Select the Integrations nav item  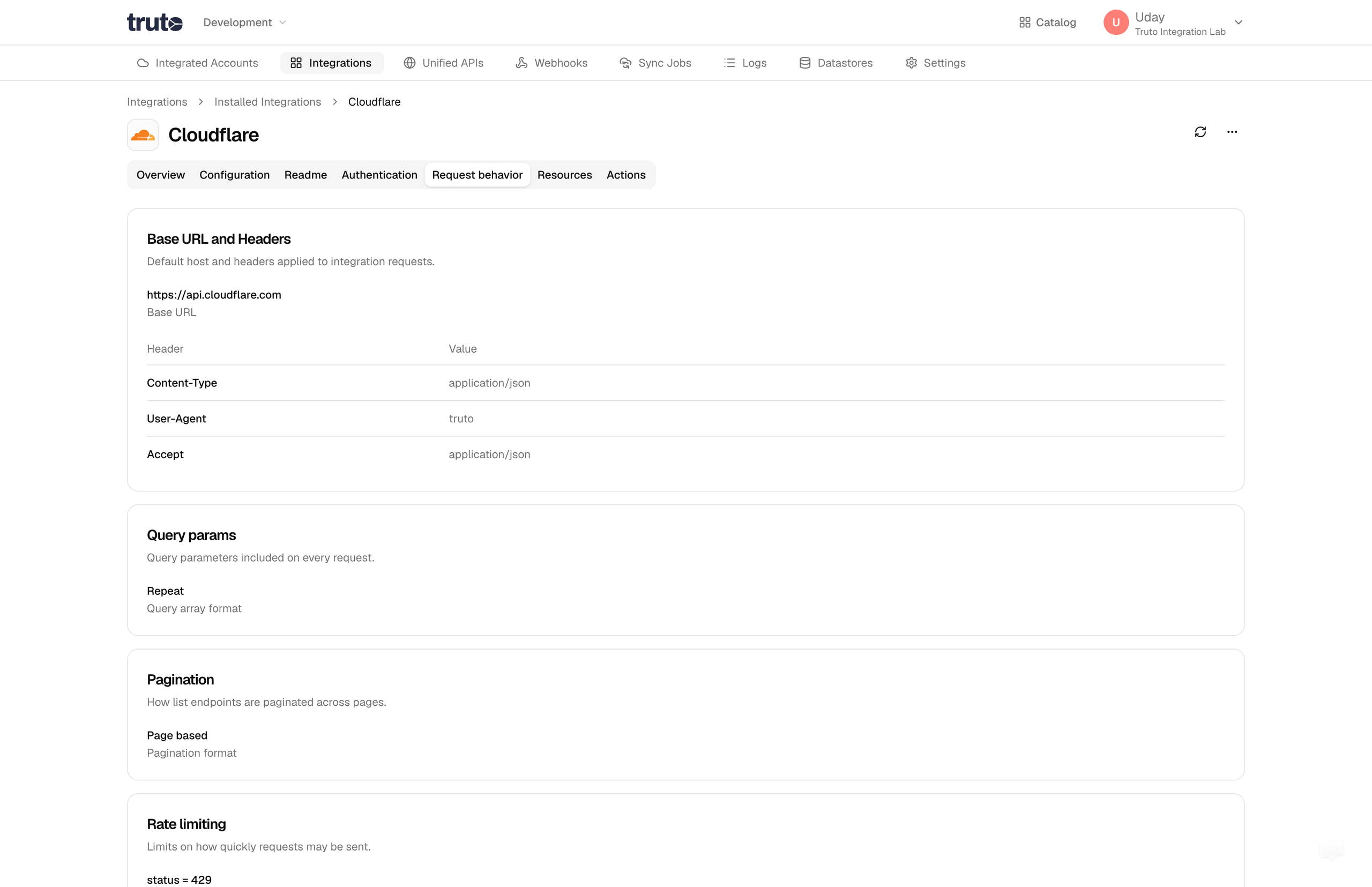coord(331,63)
